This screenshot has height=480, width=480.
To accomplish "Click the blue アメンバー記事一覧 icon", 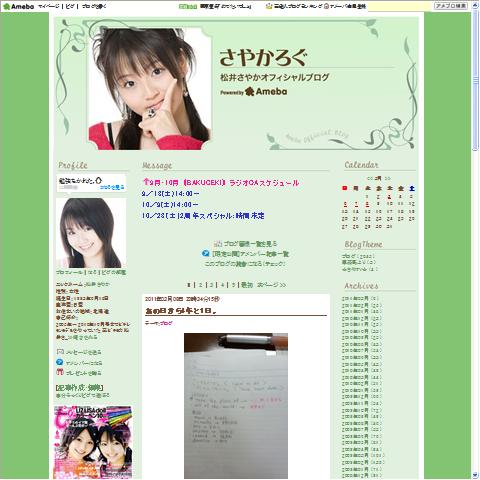I will (x=206, y=254).
